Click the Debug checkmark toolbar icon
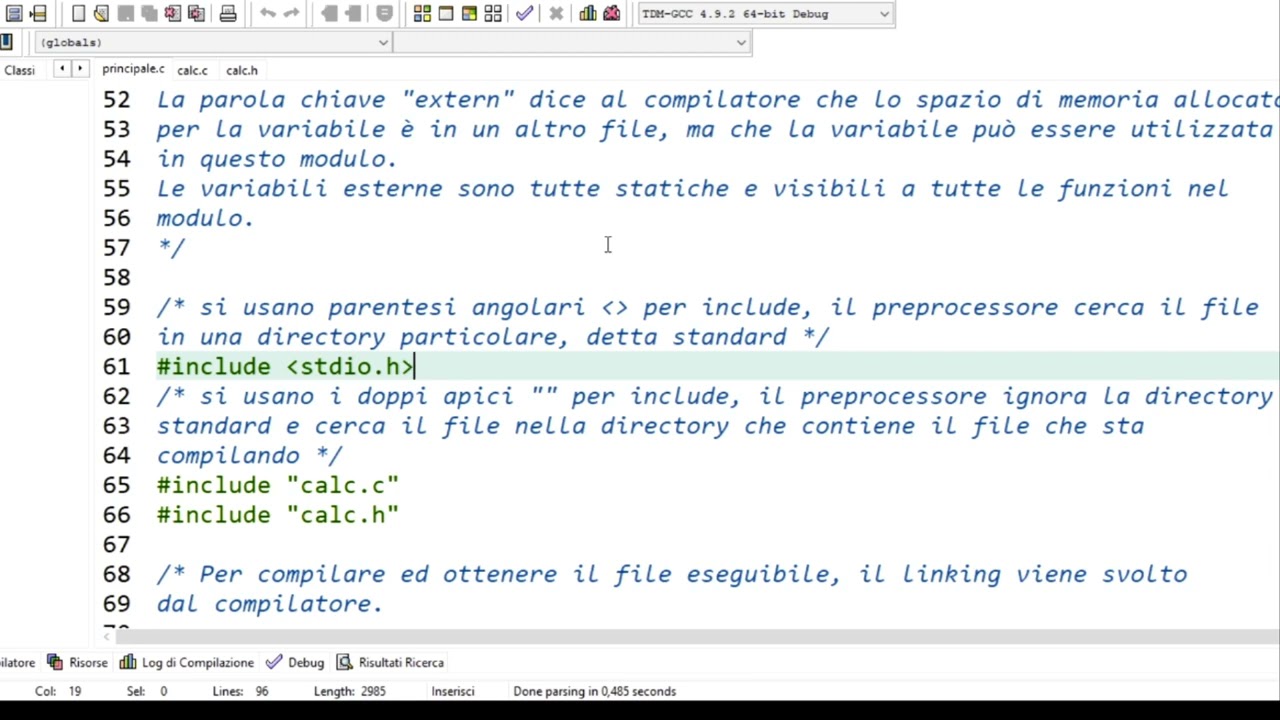This screenshot has height=720, width=1280. tap(525, 14)
